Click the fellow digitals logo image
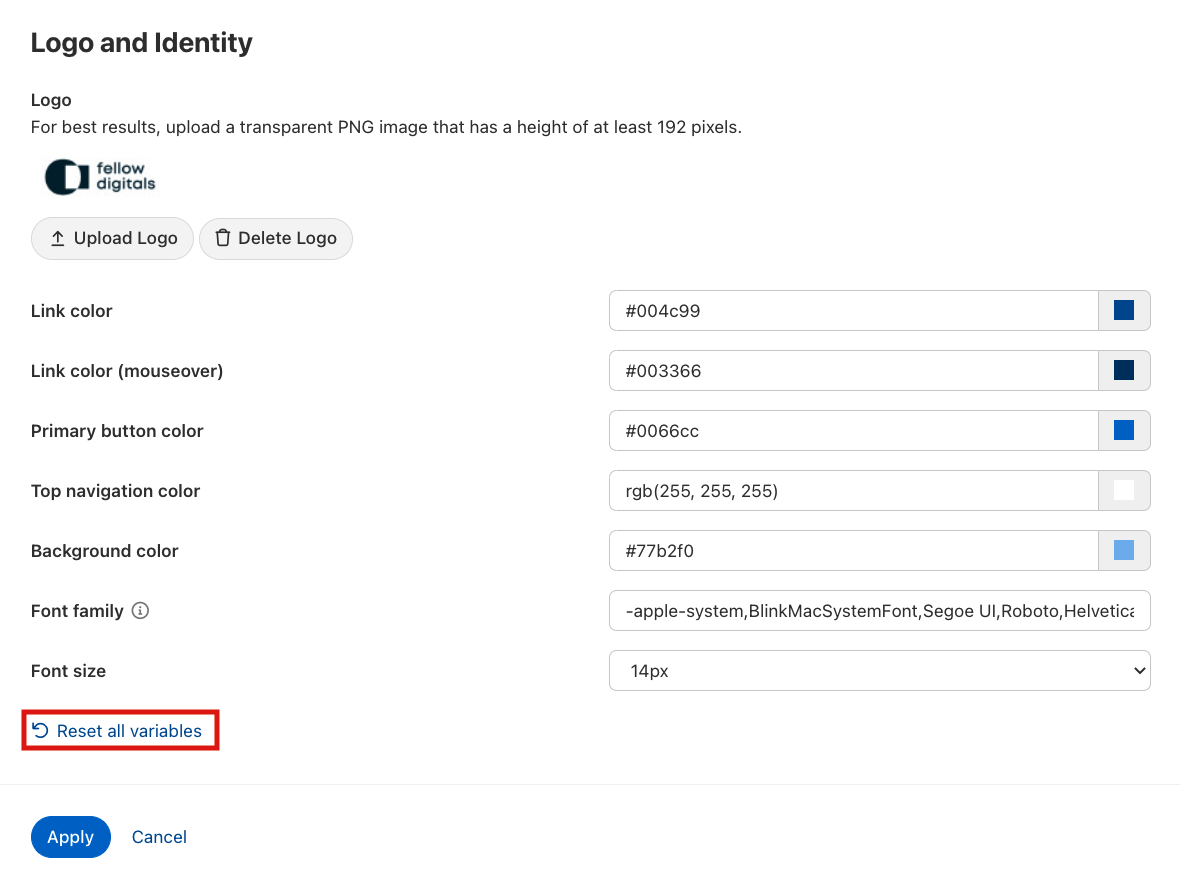1180x887 pixels. [x=101, y=177]
